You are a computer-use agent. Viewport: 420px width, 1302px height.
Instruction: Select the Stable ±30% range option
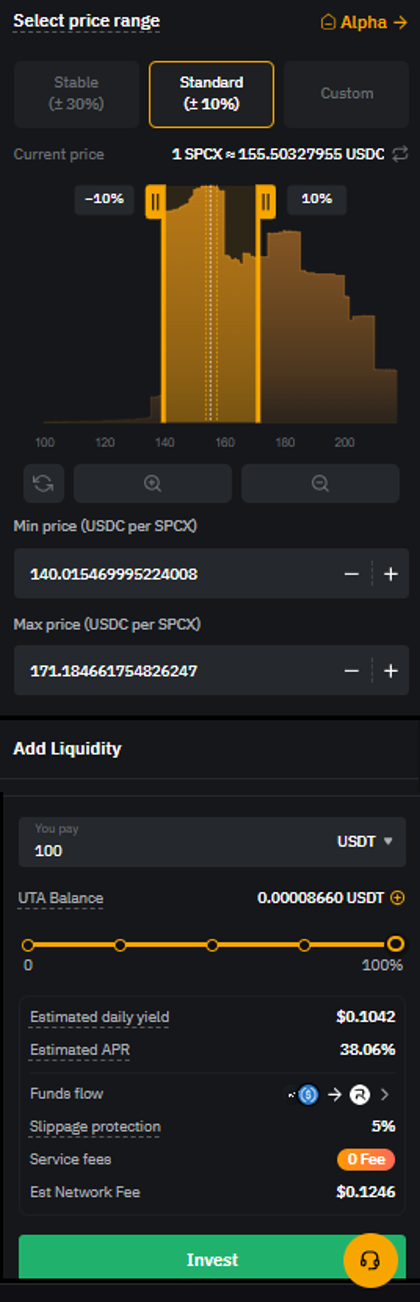pos(77,93)
